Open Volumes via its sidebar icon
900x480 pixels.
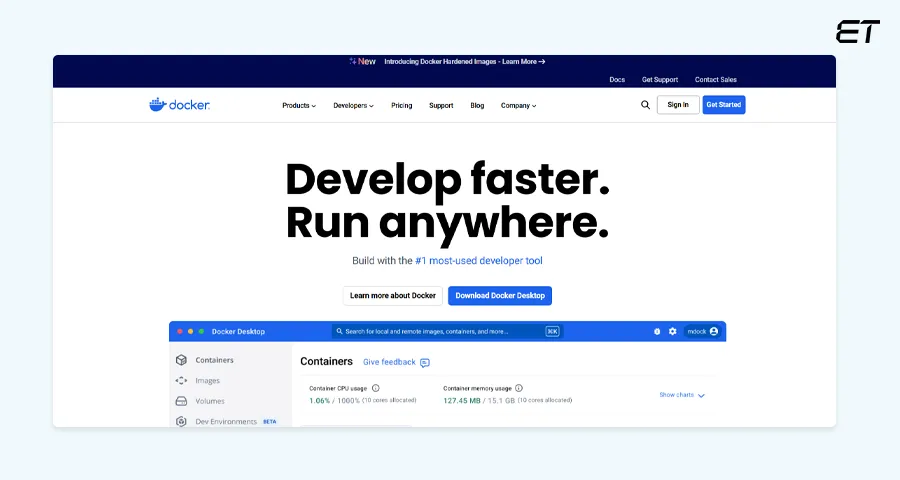(181, 401)
